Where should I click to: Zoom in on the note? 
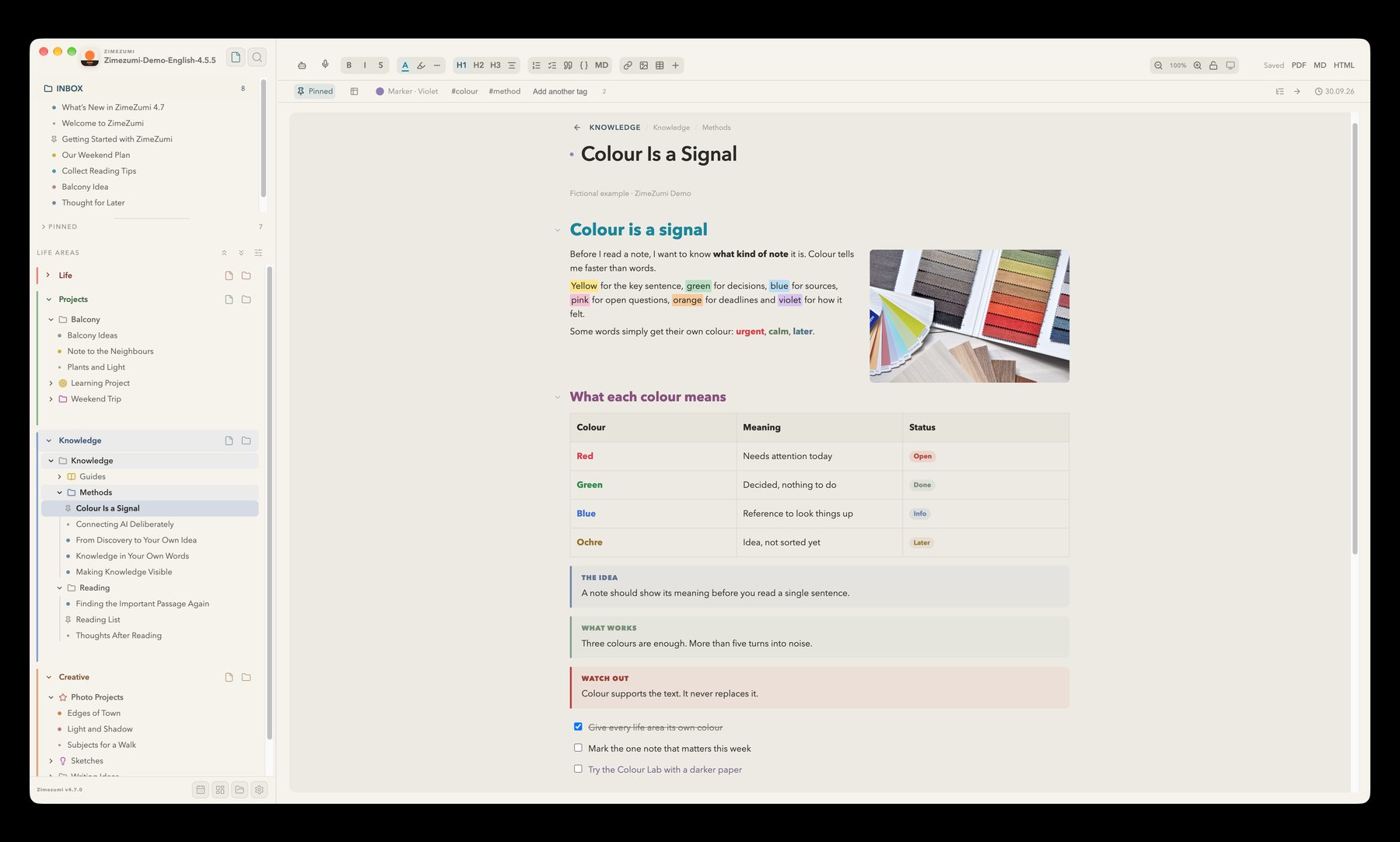pos(1198,65)
